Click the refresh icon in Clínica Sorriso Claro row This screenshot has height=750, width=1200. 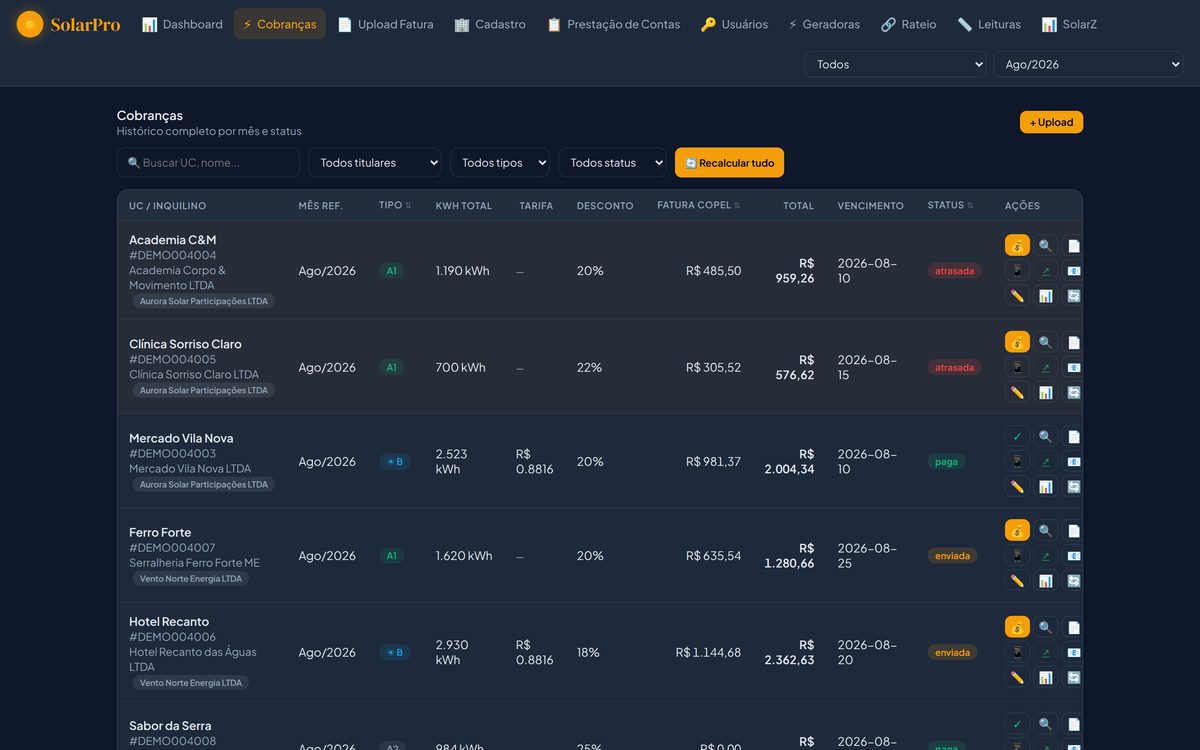[1073, 392]
